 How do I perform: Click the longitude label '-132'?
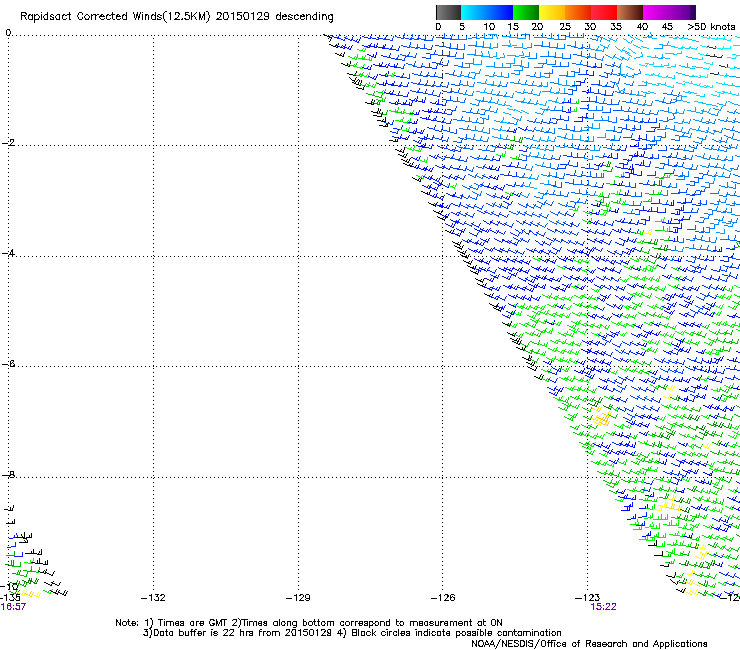pyautogui.click(x=153, y=598)
